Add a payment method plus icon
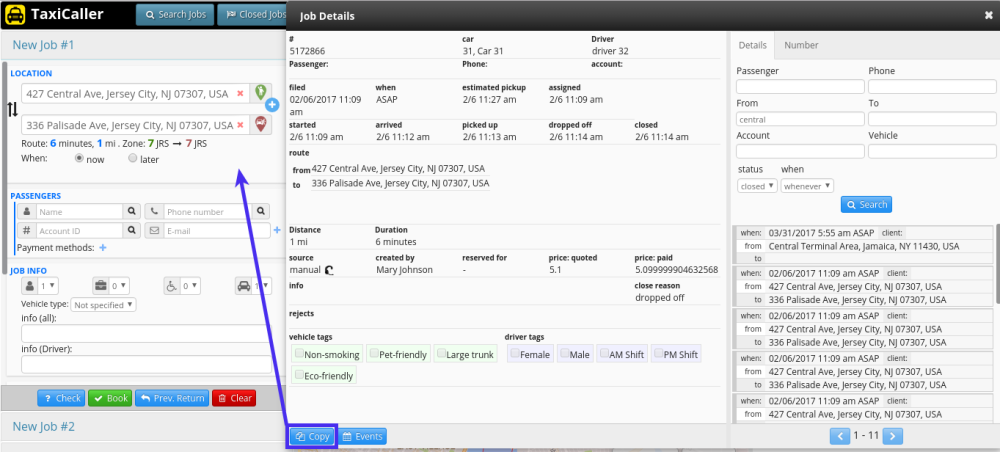The width and height of the screenshot is (1000, 452). coord(103,247)
